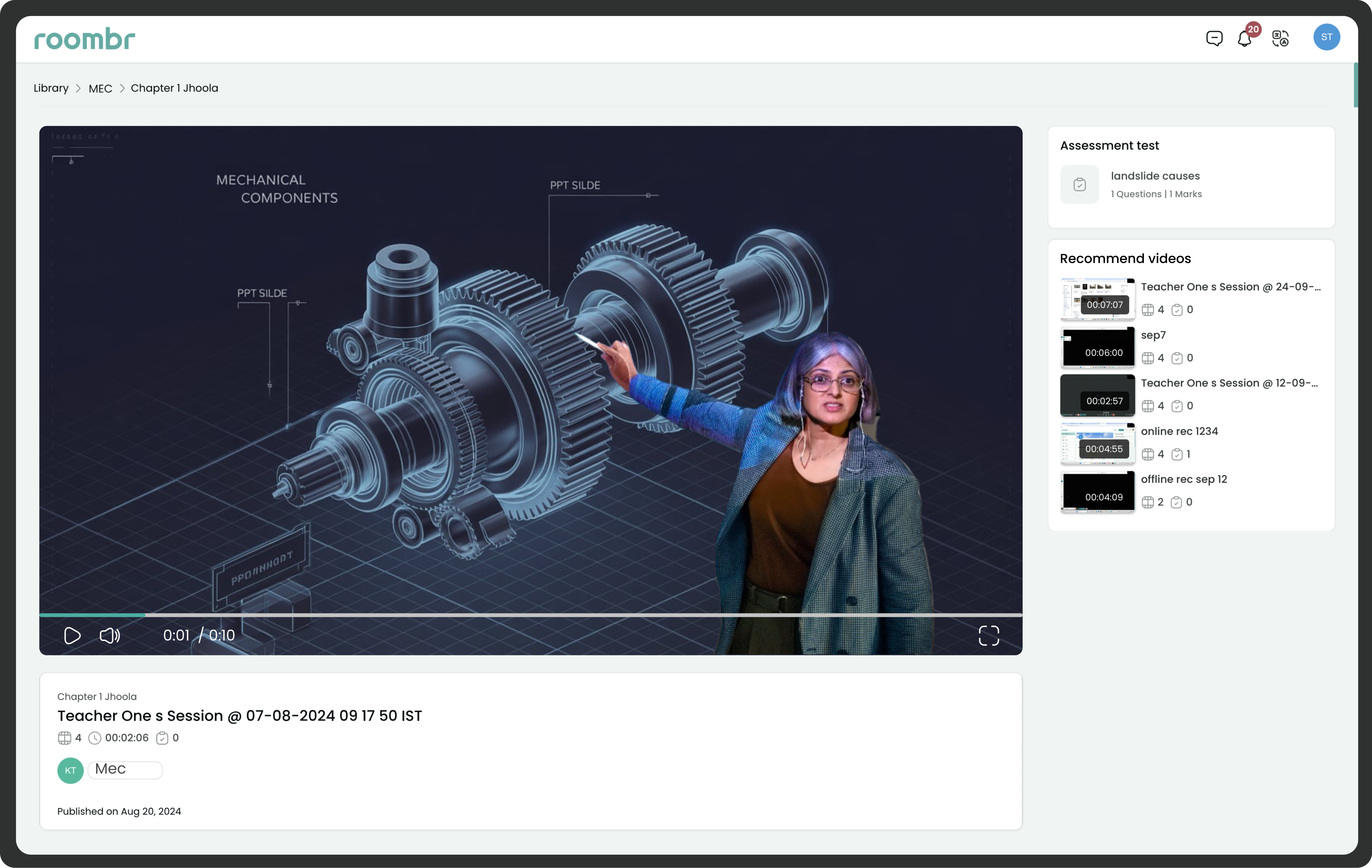This screenshot has width=1372, height=868.
Task: Enter fullscreen video mode
Action: click(988, 635)
